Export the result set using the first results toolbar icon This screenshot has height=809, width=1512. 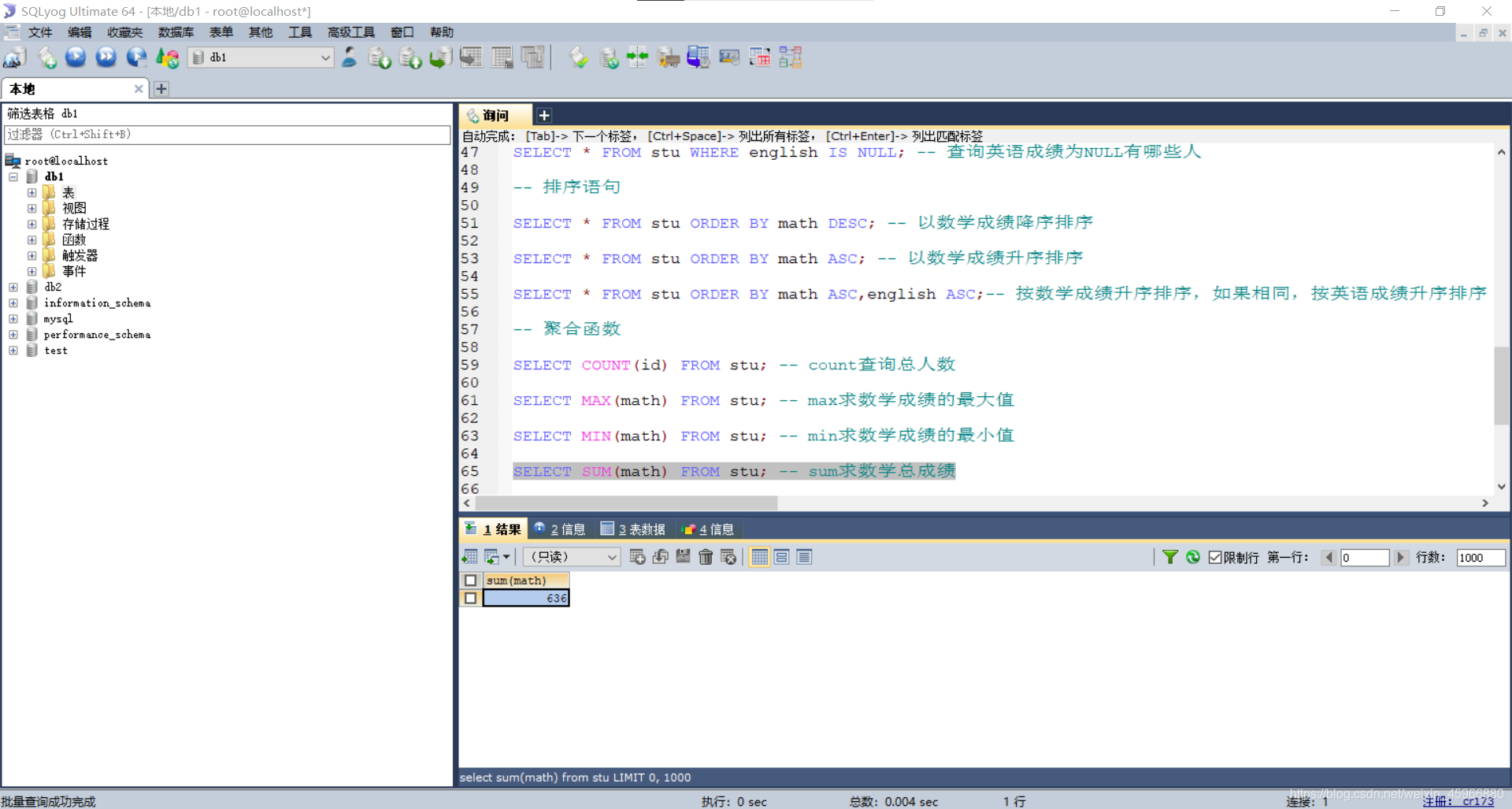coord(469,557)
